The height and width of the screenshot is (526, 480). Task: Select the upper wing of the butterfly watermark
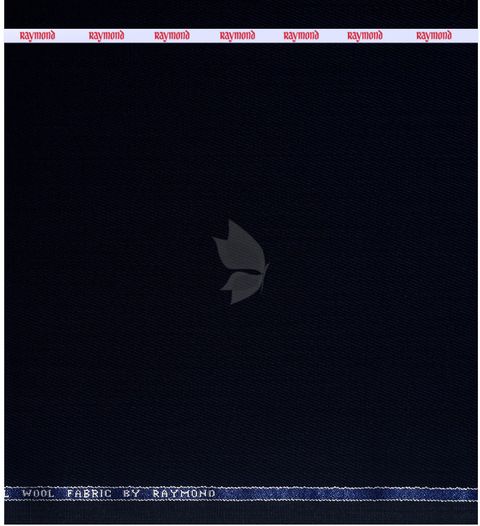coord(240,247)
